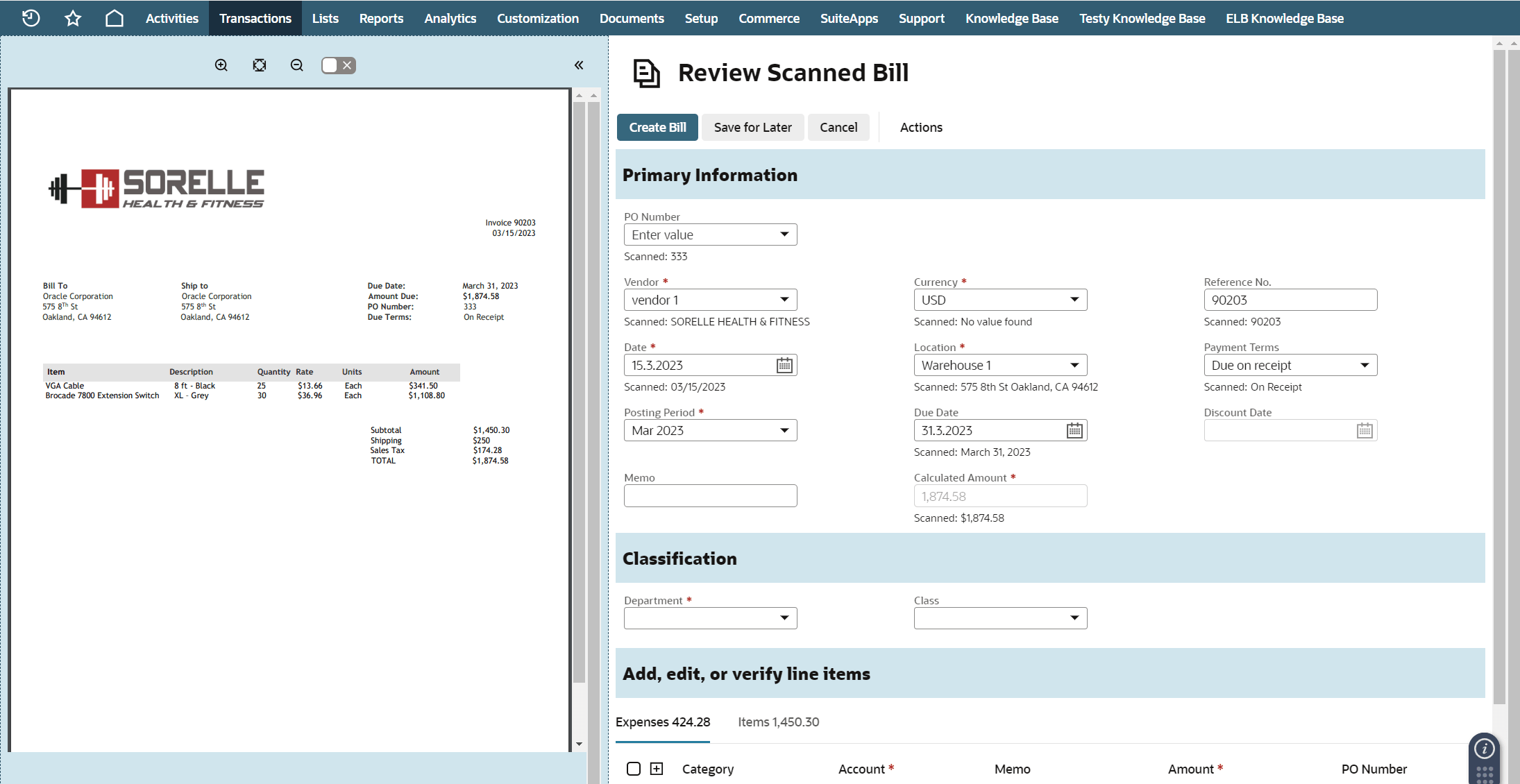1520x784 pixels.
Task: Open the Activities menu
Action: click(x=172, y=18)
